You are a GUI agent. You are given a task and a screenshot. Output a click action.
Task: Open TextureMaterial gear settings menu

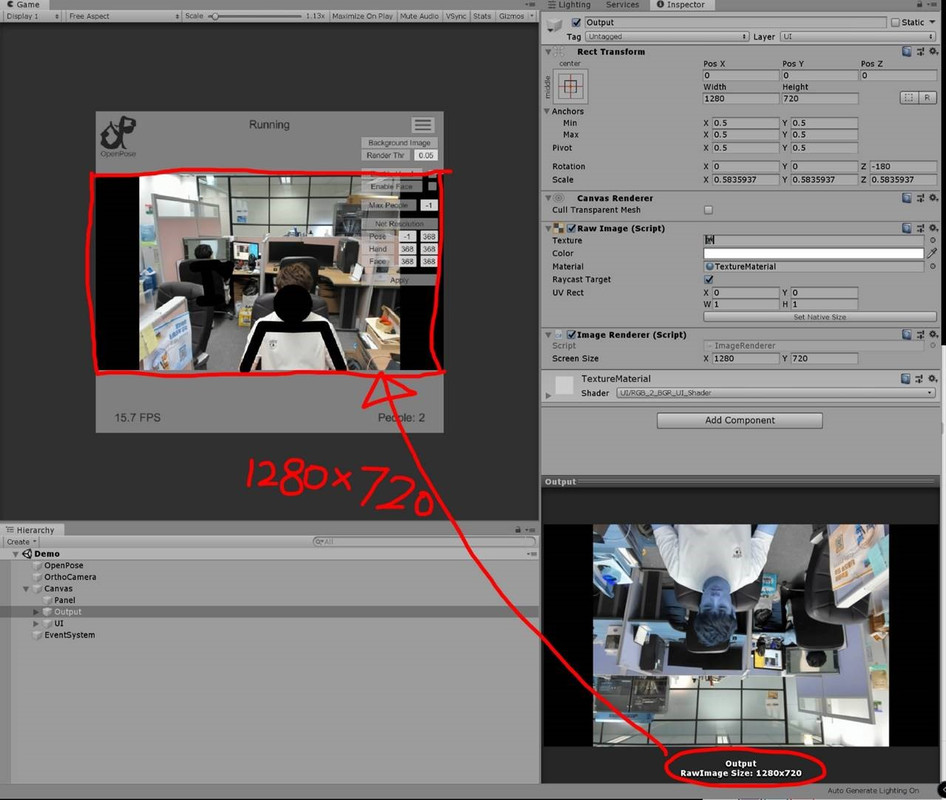point(933,378)
